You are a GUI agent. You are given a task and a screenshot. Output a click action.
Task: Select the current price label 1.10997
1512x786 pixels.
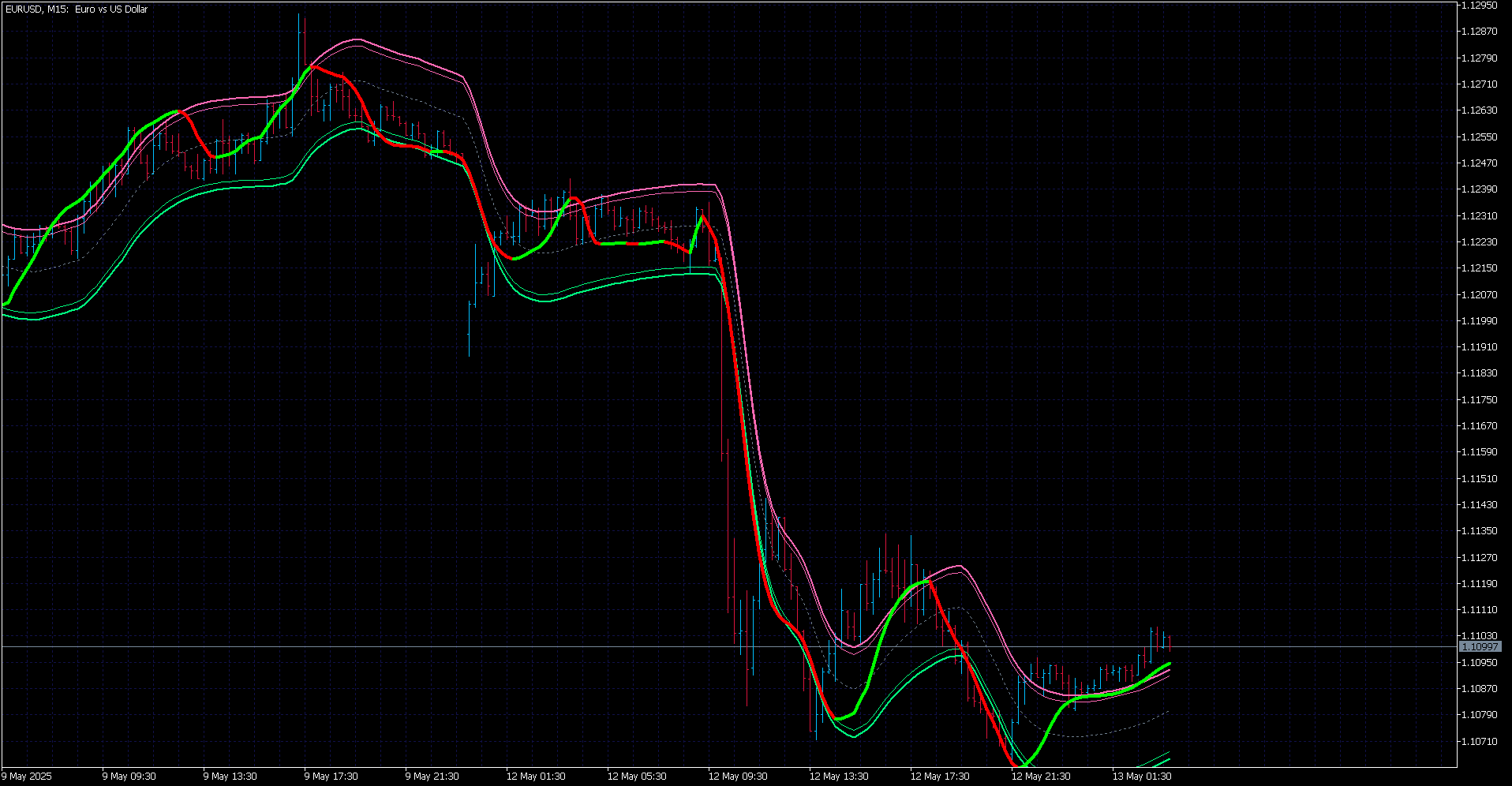[x=1480, y=647]
